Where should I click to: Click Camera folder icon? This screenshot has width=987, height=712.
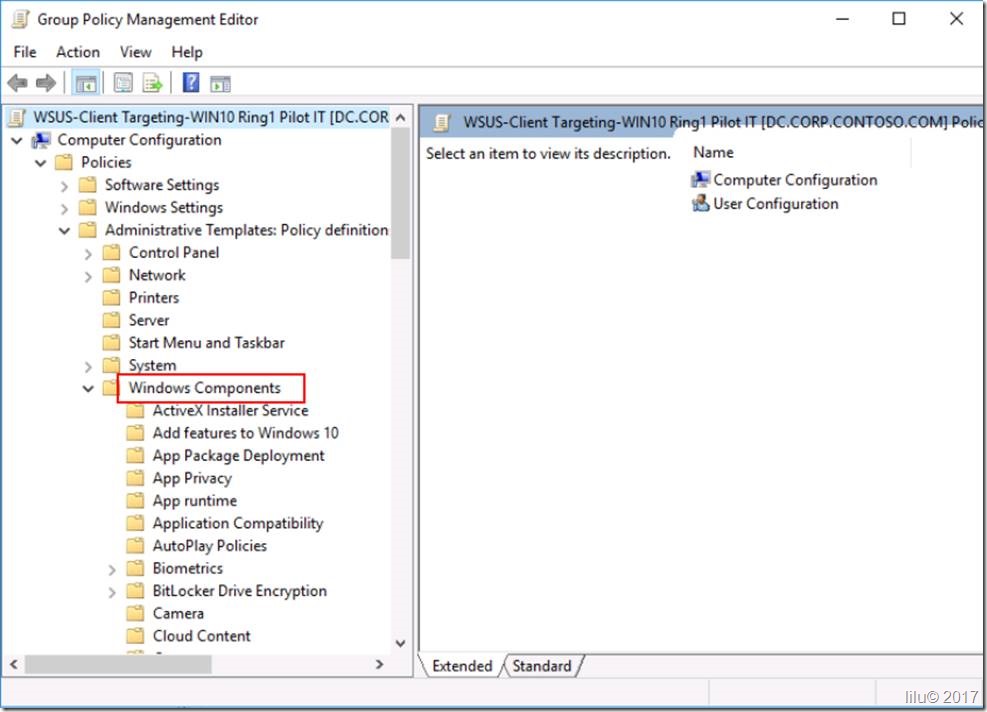[x=135, y=614]
